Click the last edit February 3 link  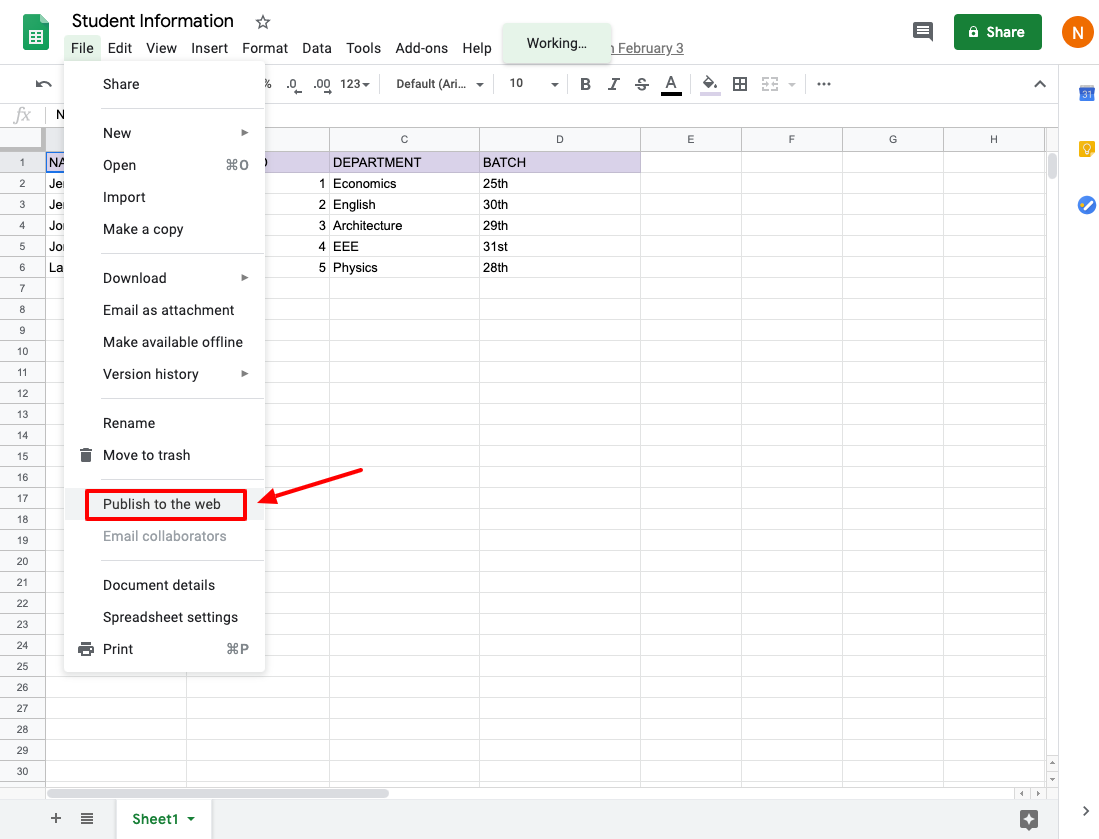coord(648,47)
